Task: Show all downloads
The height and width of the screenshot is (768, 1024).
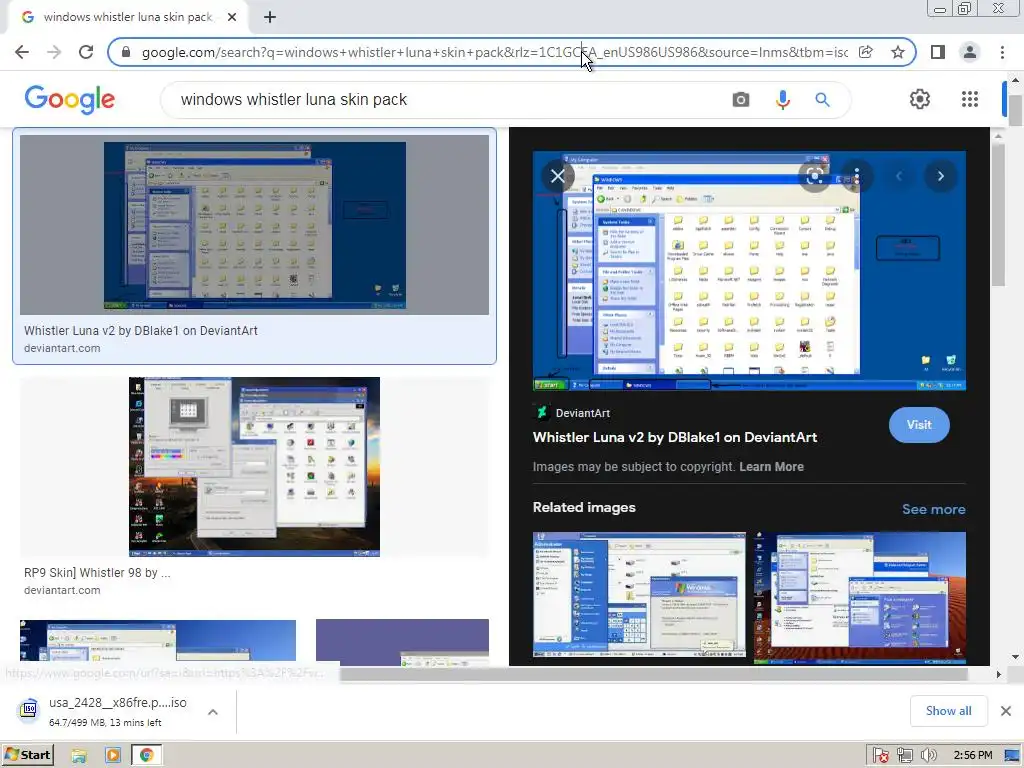Action: pyautogui.click(x=948, y=711)
